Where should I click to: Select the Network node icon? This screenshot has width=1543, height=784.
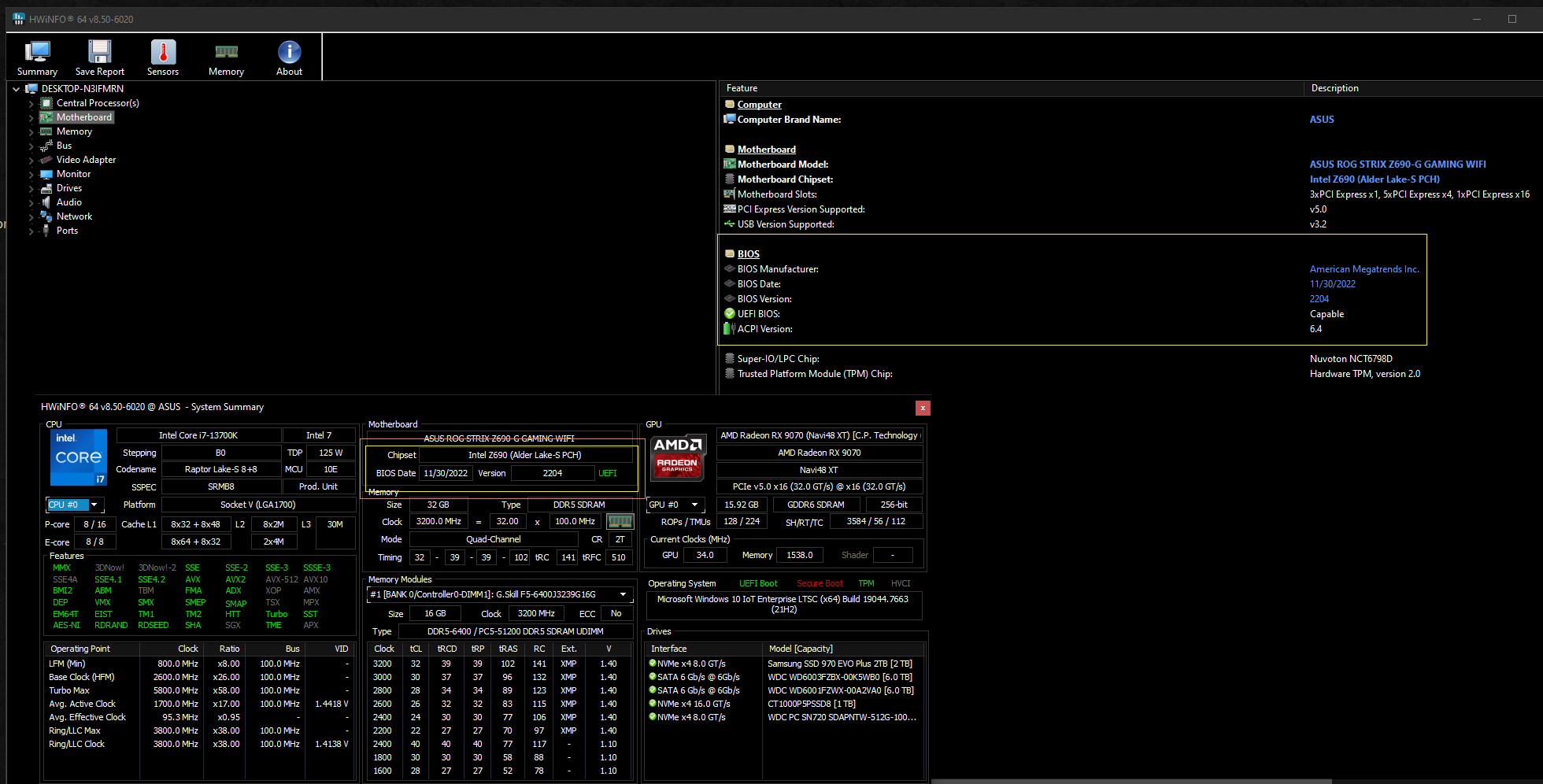coord(46,216)
